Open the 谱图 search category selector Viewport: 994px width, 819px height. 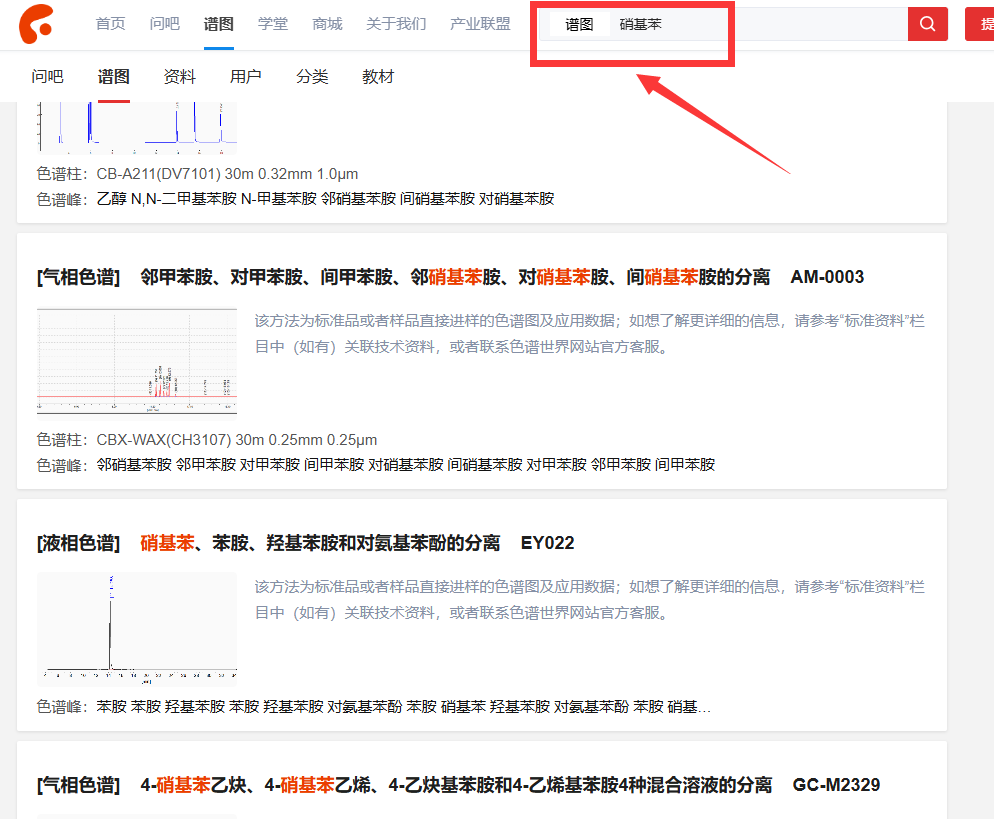579,25
